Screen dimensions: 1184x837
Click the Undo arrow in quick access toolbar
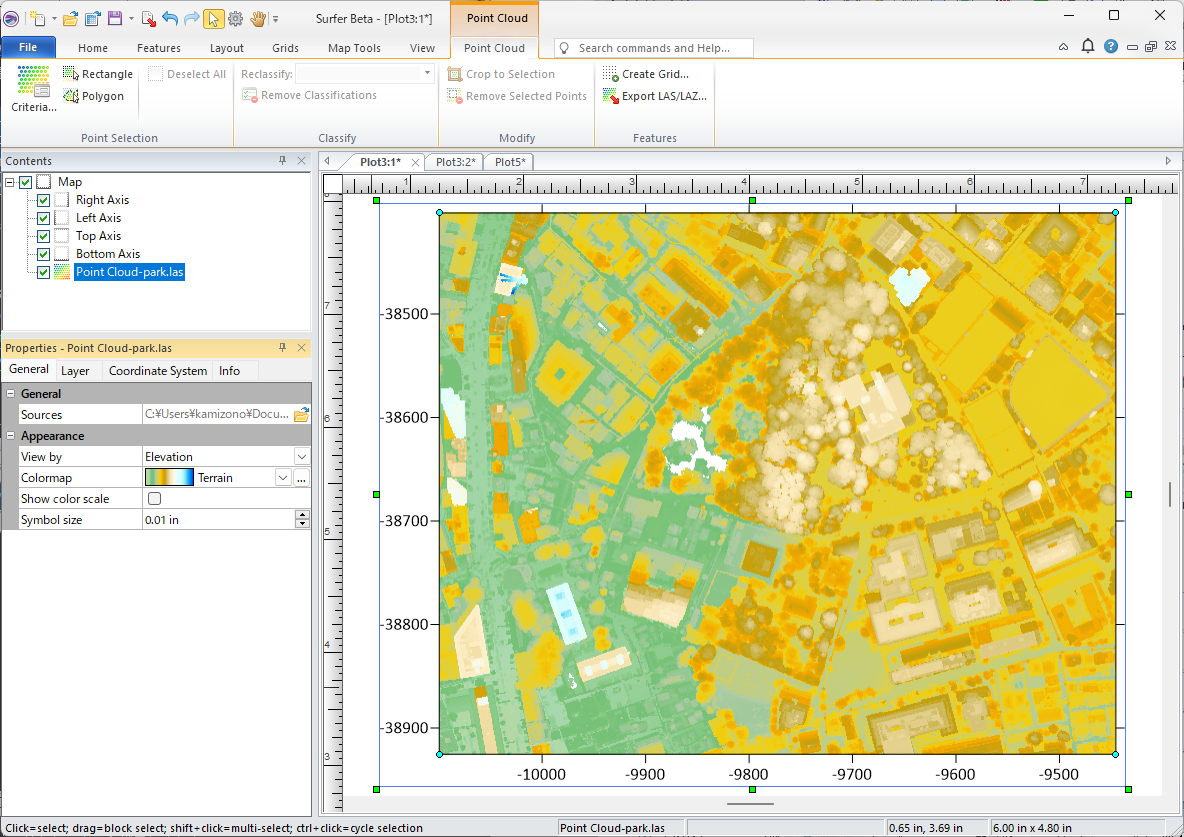click(169, 18)
